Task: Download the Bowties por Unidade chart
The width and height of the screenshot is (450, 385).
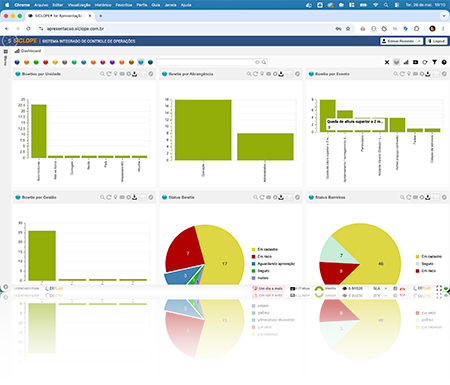Action: pos(135,74)
